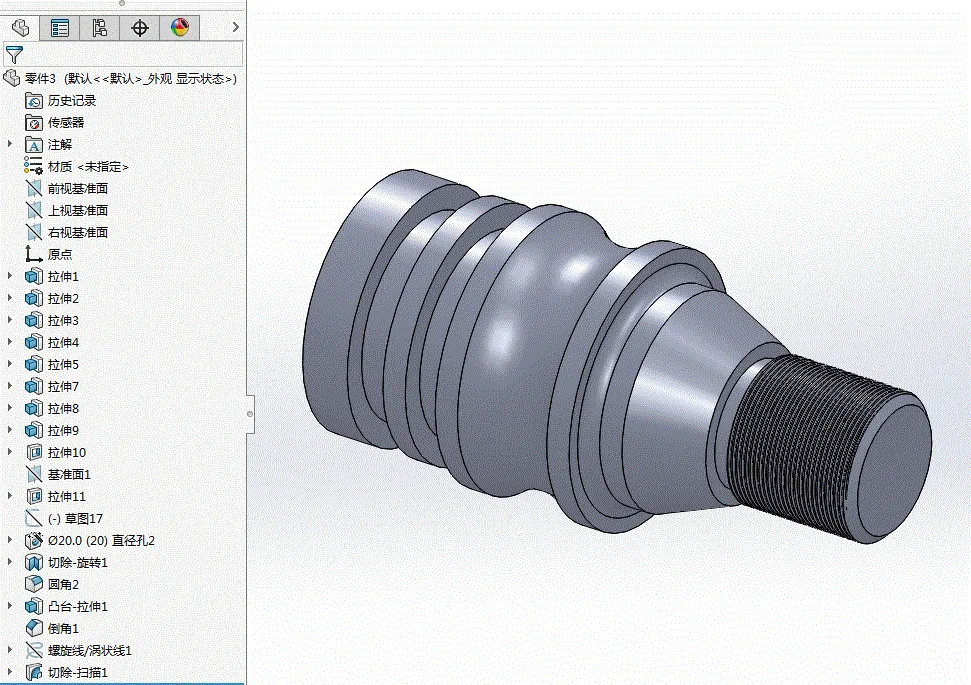Select the 基准面1 reference plane icon
This screenshot has height=685, width=971.
33,474
